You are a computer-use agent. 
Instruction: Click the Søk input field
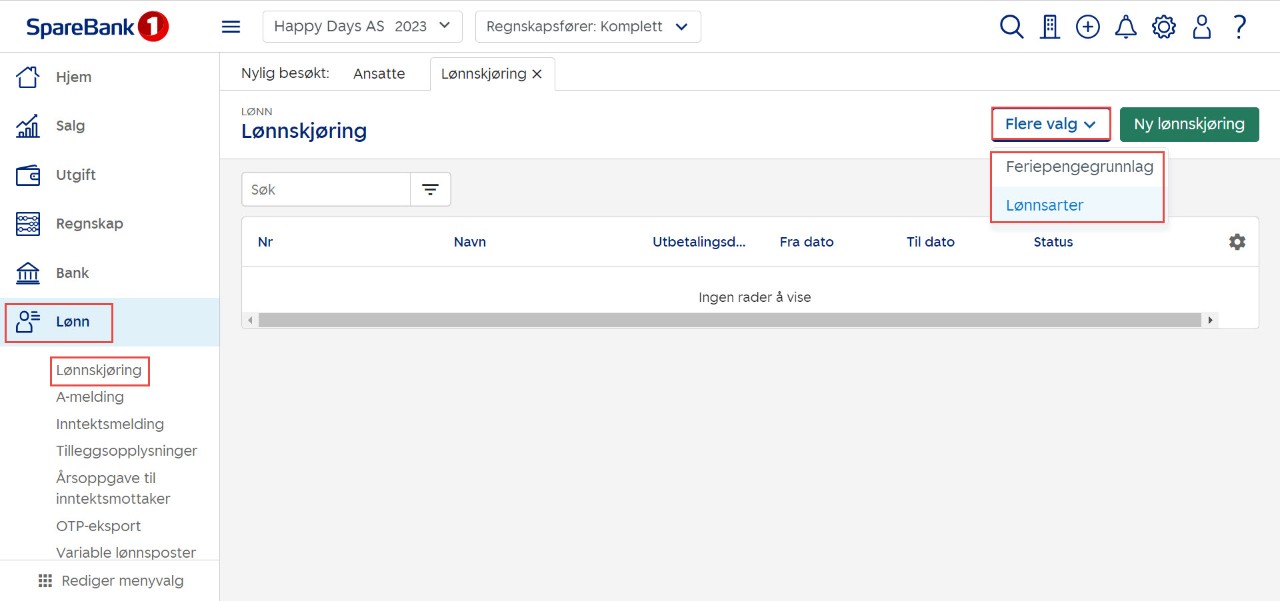(326, 189)
